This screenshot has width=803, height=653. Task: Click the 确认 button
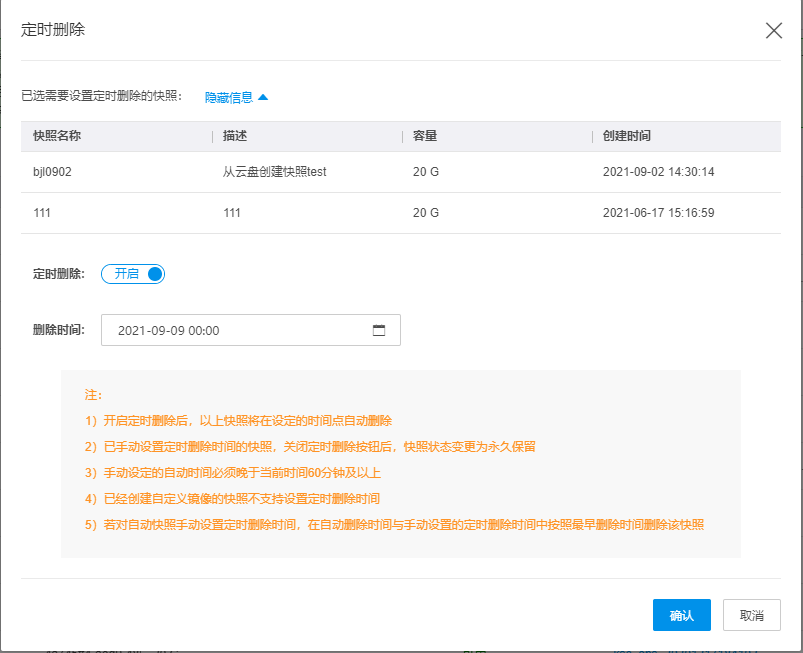pos(682,615)
